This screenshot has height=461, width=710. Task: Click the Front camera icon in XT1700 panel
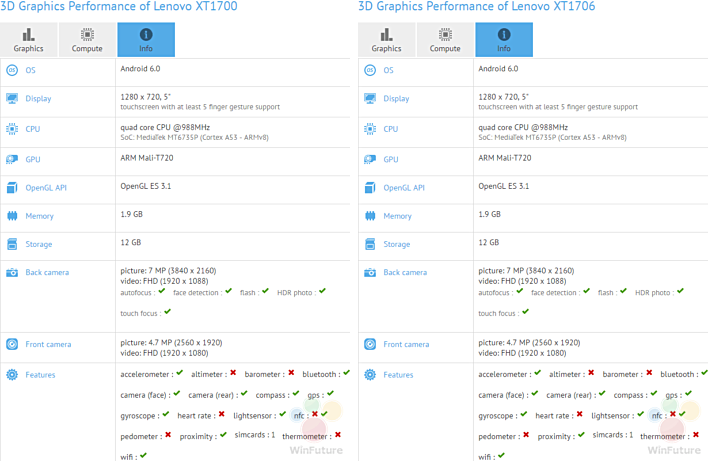pos(12,344)
